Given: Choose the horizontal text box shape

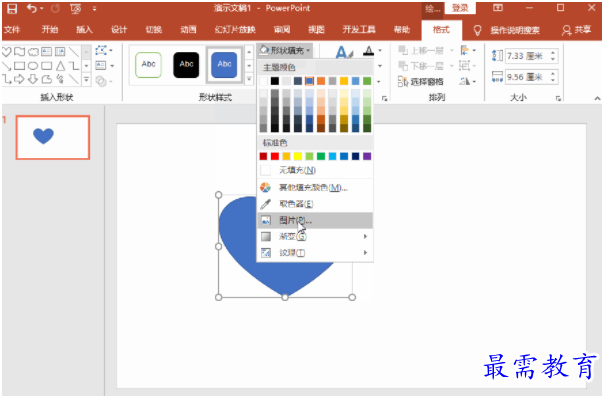Looking at the screenshot, I should [47, 52].
